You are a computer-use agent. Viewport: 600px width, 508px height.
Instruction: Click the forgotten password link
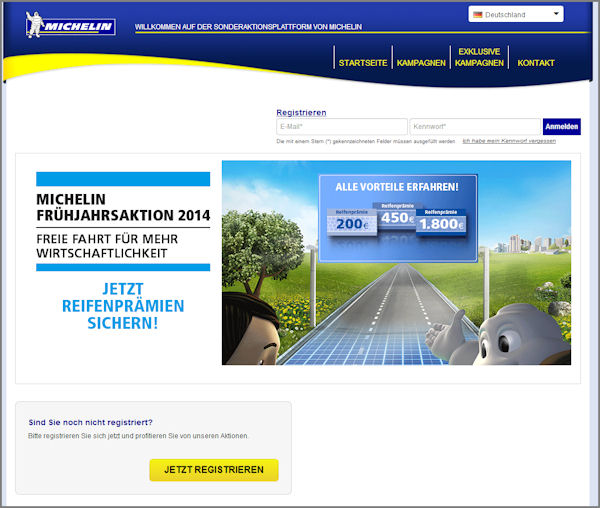(x=509, y=141)
